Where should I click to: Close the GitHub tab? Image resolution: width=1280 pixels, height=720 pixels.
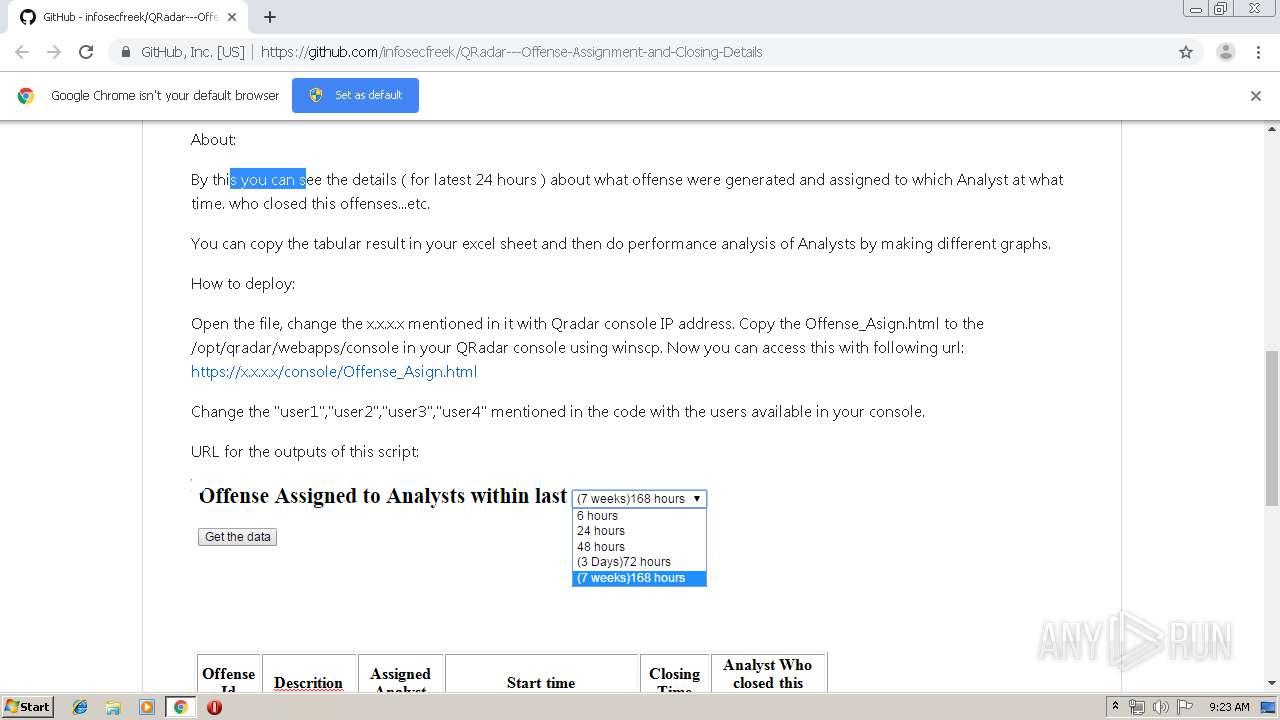point(232,17)
